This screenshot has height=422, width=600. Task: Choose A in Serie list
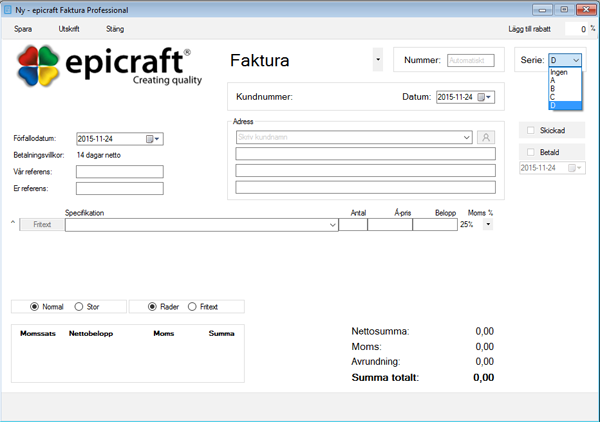pos(565,80)
